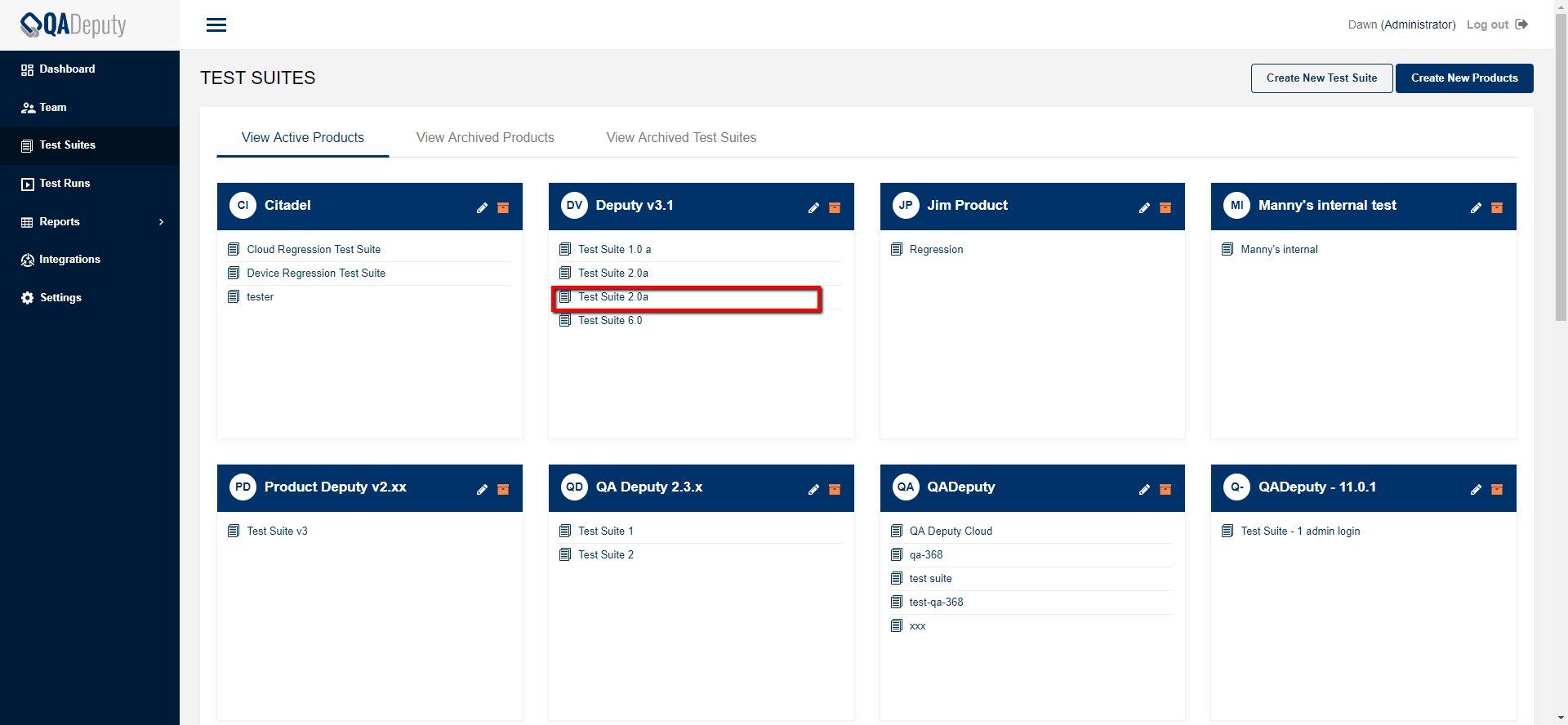This screenshot has height=725, width=1568.
Task: Select Test Suites in the sidebar
Action: pos(90,145)
